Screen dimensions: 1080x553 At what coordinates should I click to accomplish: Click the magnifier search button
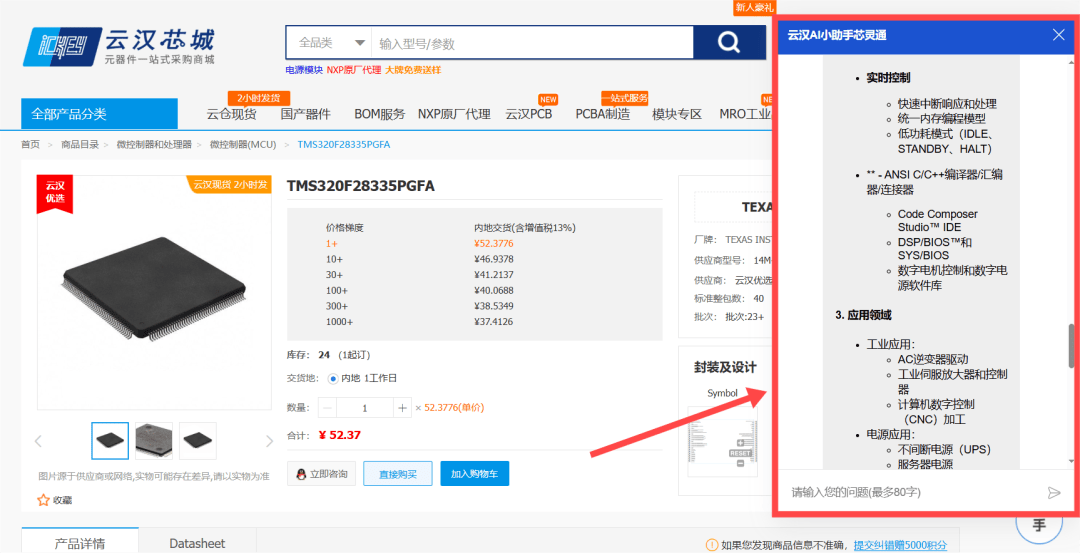click(729, 43)
